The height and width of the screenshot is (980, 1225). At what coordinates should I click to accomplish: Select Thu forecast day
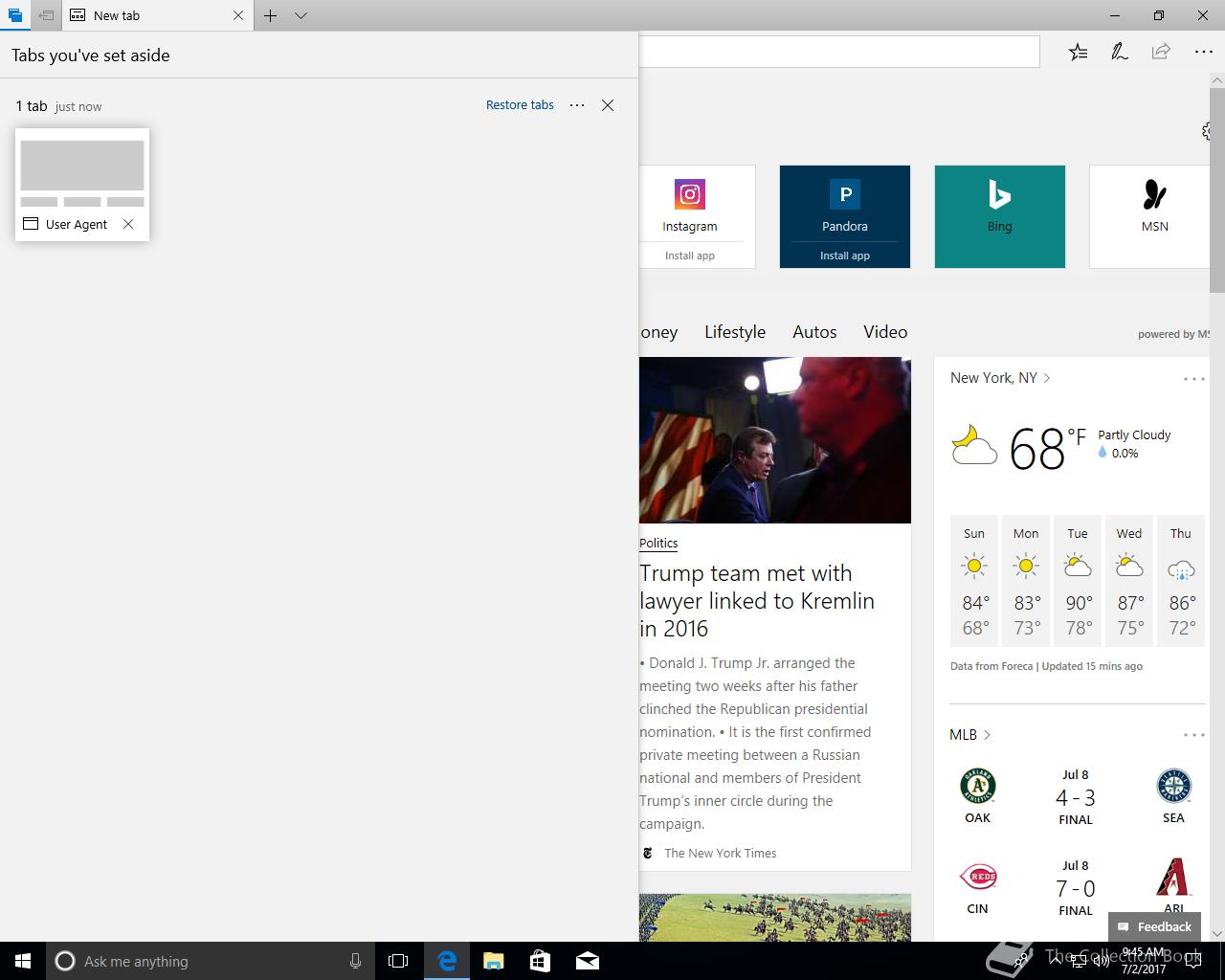(x=1181, y=581)
